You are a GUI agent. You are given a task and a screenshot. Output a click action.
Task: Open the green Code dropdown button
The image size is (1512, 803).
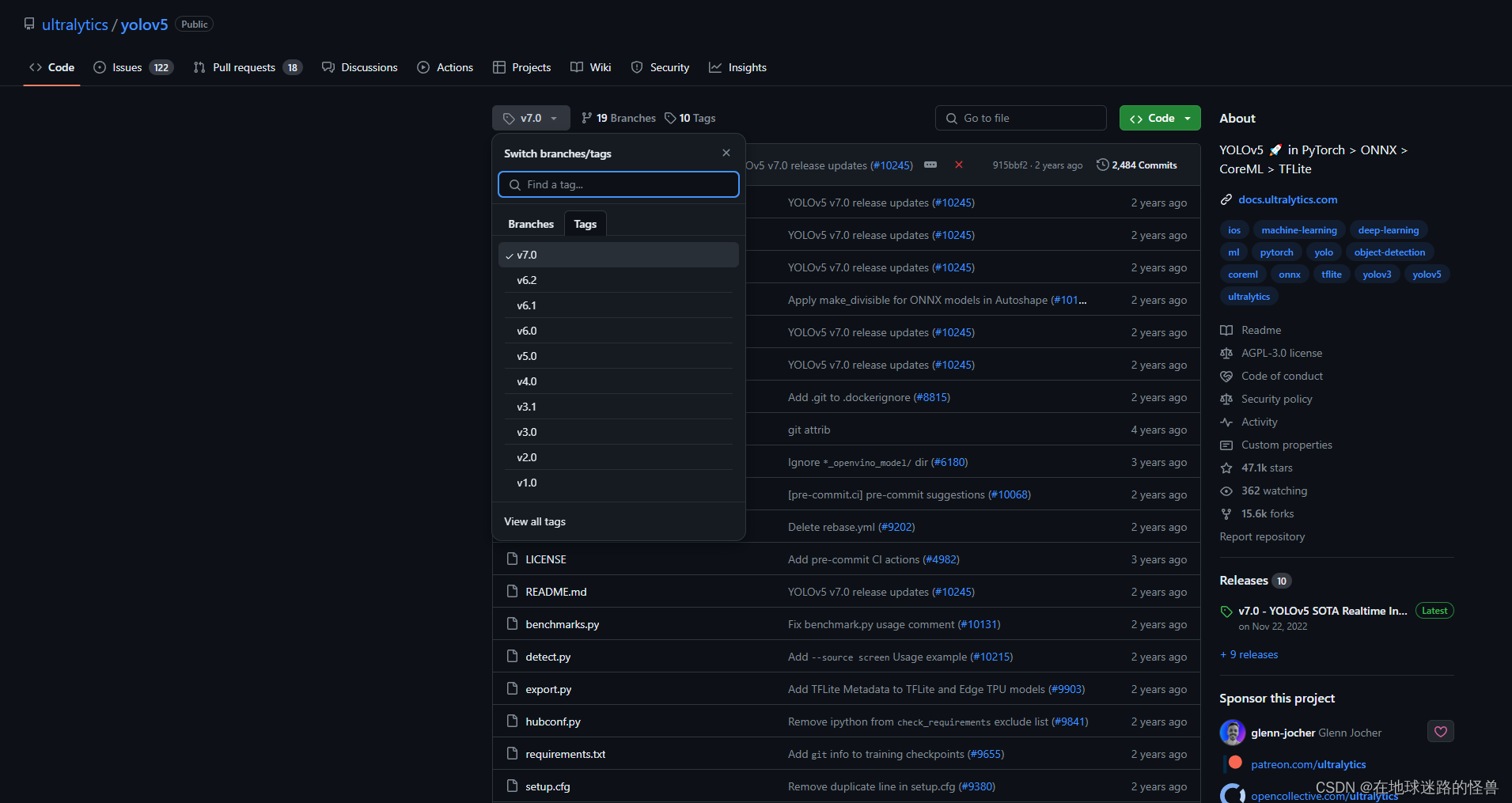click(1160, 118)
